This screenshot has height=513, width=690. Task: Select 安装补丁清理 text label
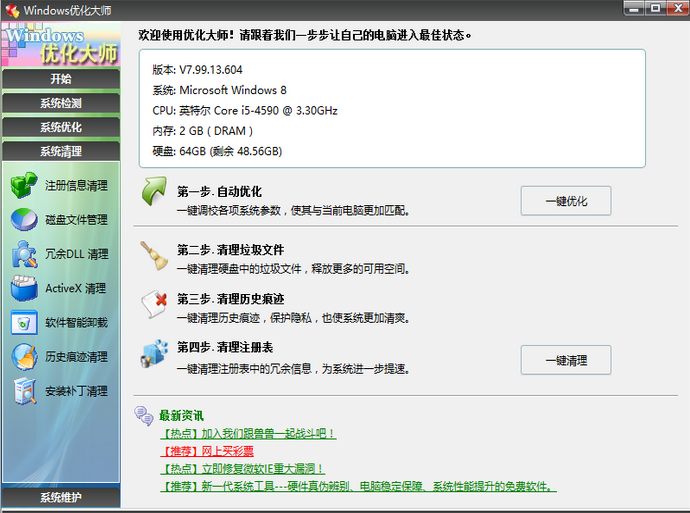click(x=76, y=391)
